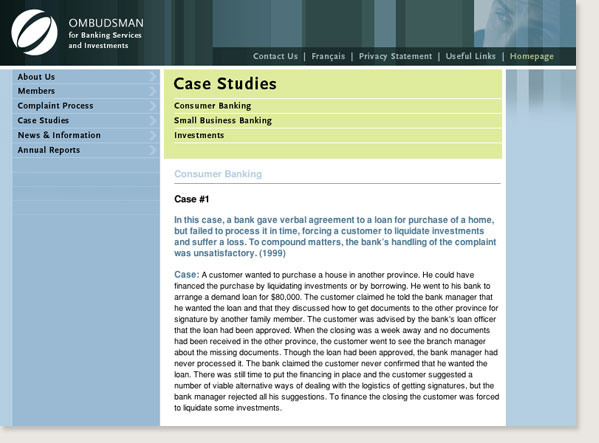Select Case Studies in the left navigation

(x=43, y=120)
